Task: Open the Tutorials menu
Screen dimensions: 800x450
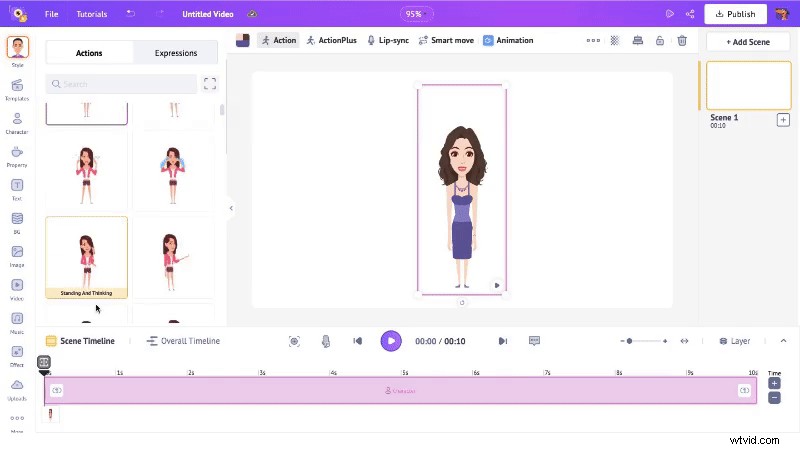Action: (92, 14)
